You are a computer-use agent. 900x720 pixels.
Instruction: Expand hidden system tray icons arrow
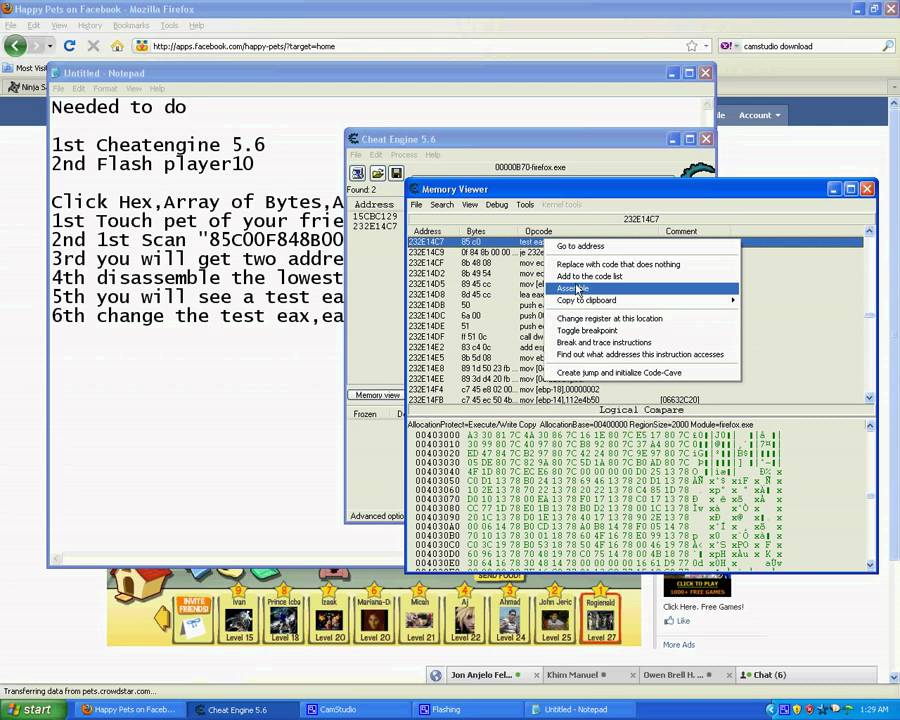click(771, 710)
